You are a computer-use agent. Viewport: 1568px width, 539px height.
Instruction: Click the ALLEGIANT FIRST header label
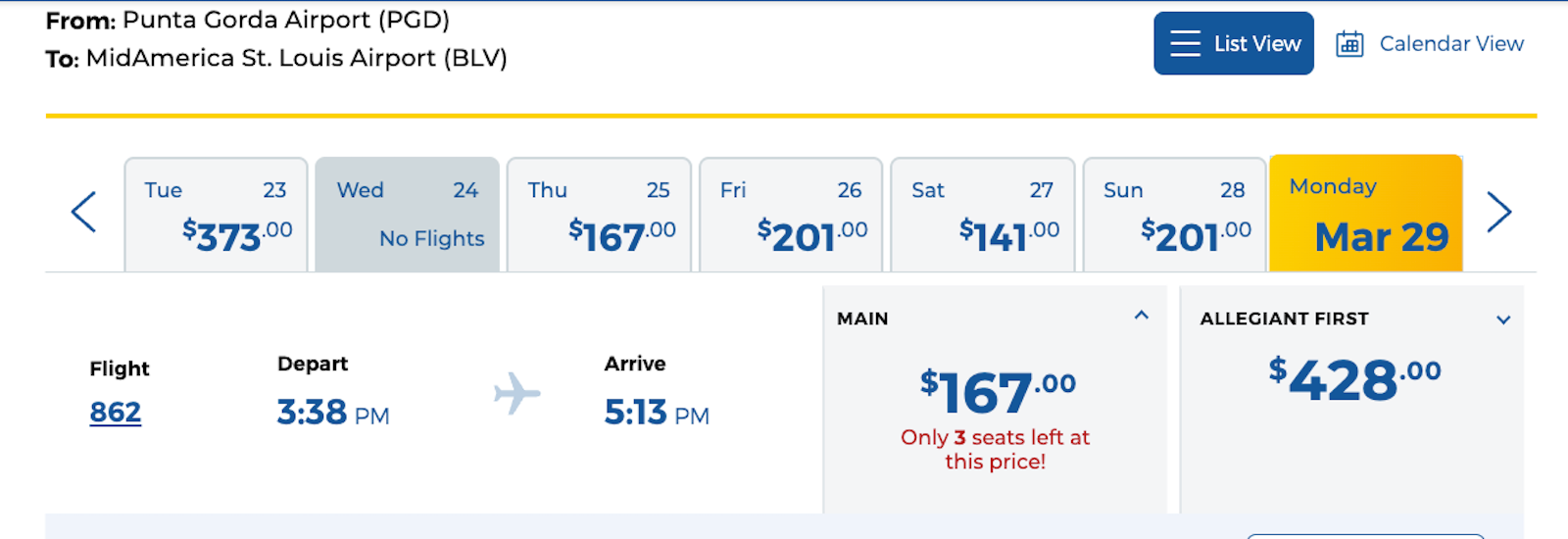point(1285,318)
